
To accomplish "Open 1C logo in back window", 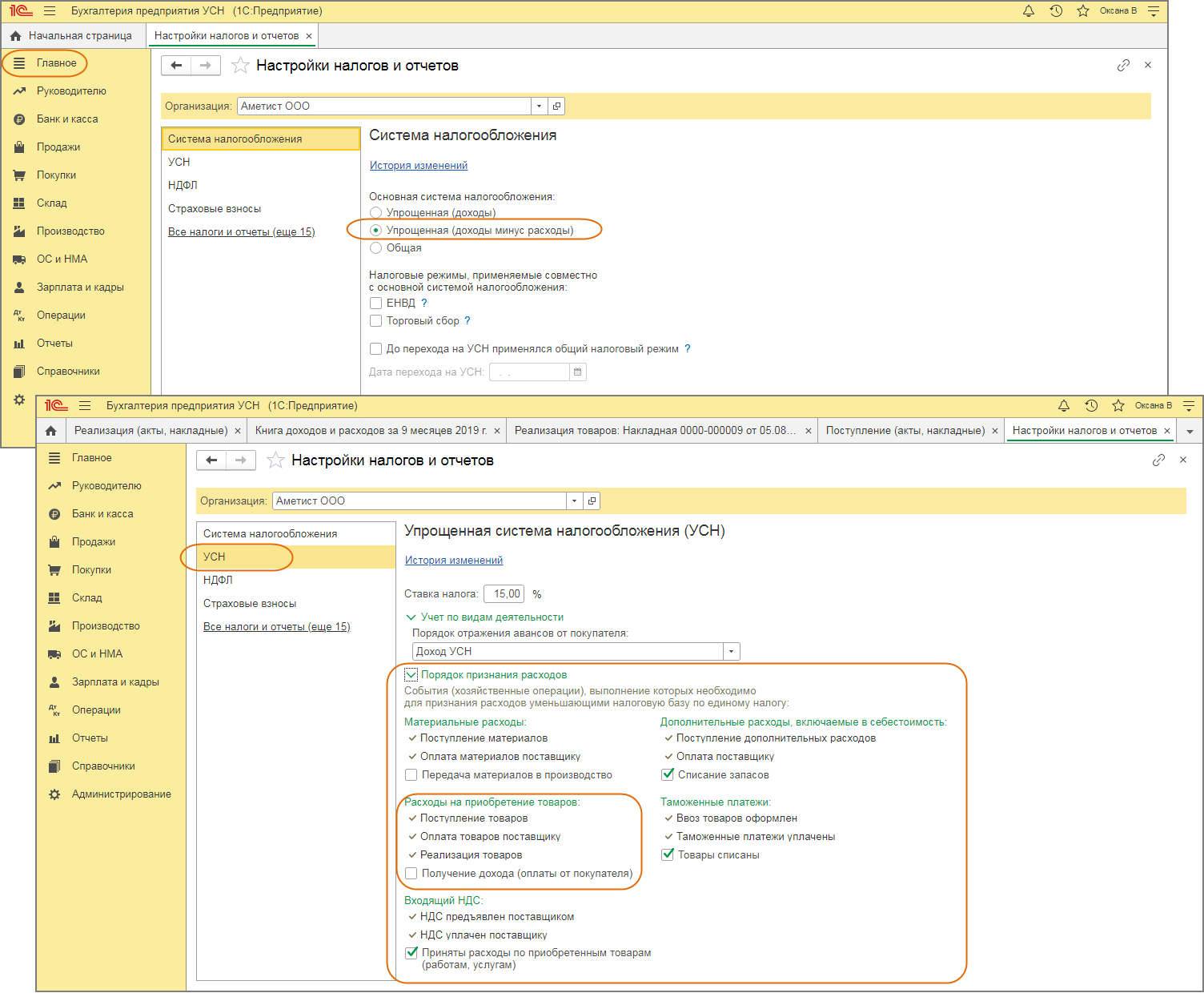I will click(21, 11).
